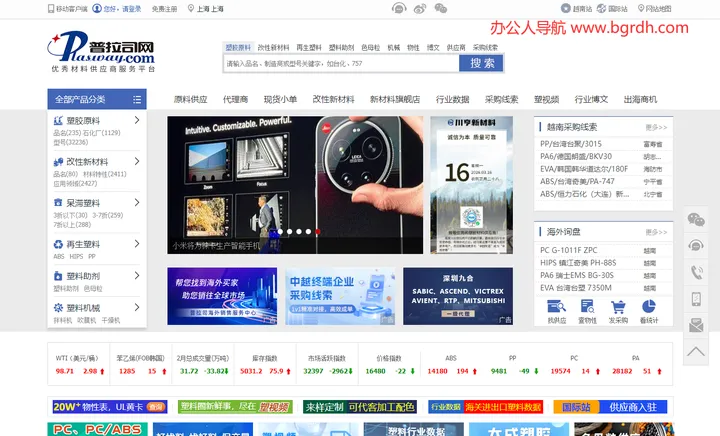Click the floating phone call icon
The width and height of the screenshot is (720, 436).
click(x=696, y=272)
